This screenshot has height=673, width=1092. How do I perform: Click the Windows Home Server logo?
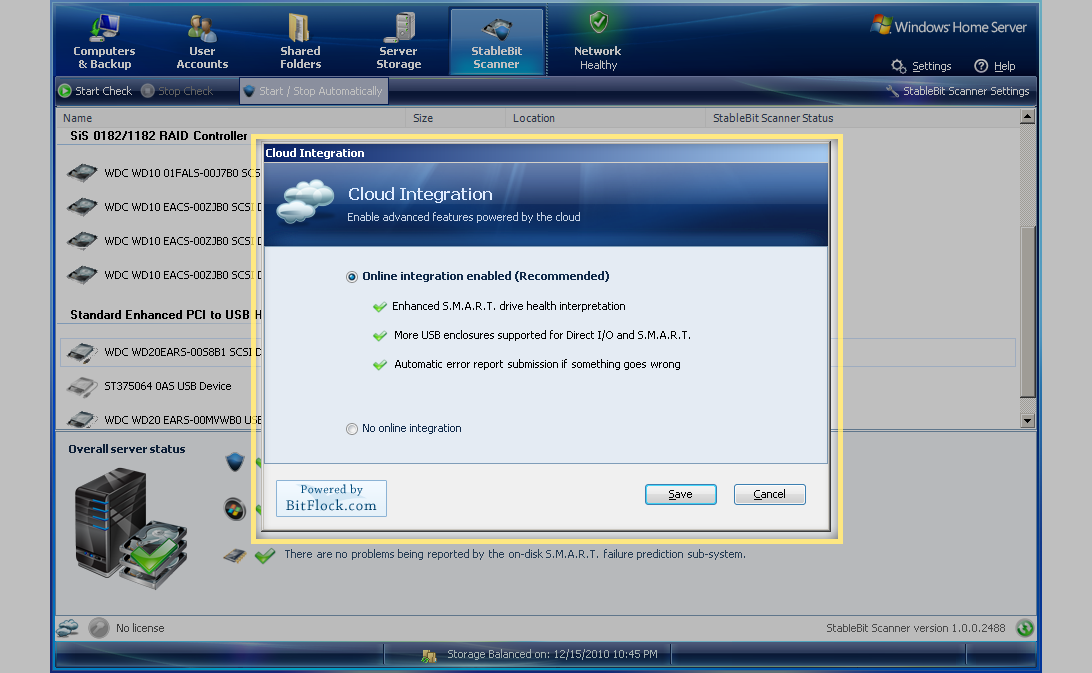tap(949, 26)
